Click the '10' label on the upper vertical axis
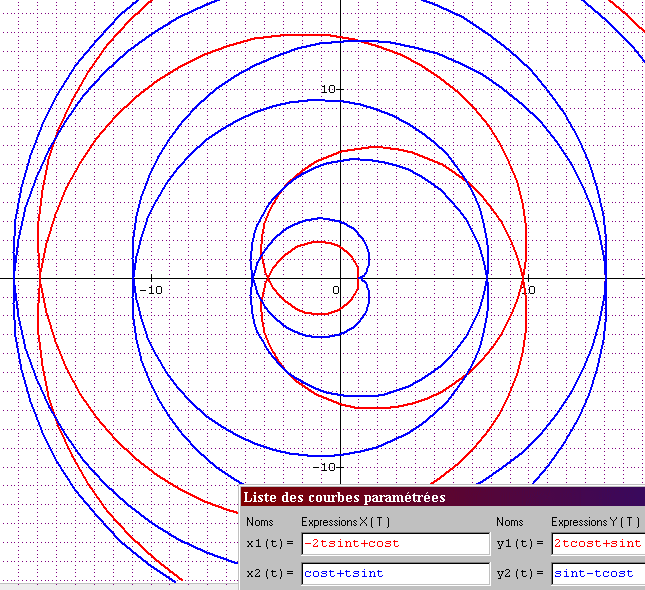This screenshot has width=645, height=590. click(x=326, y=89)
